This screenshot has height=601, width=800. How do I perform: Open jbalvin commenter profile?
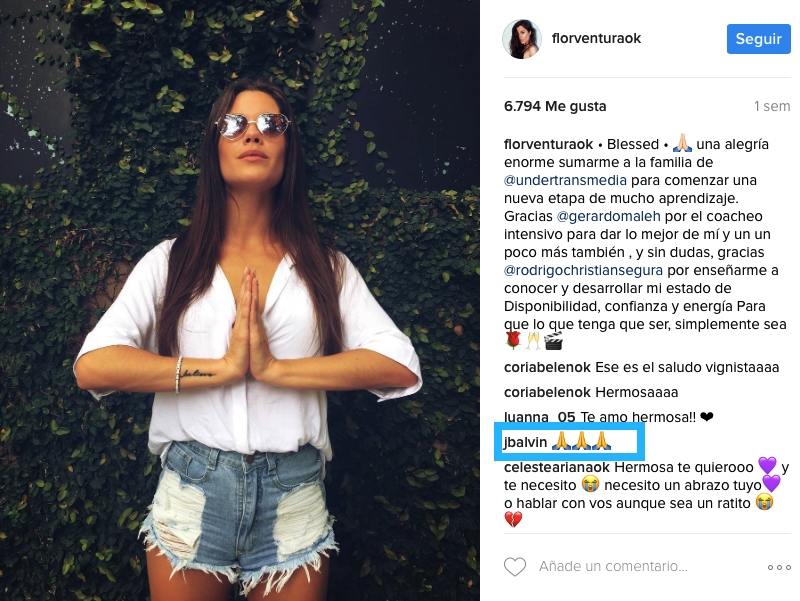525,442
